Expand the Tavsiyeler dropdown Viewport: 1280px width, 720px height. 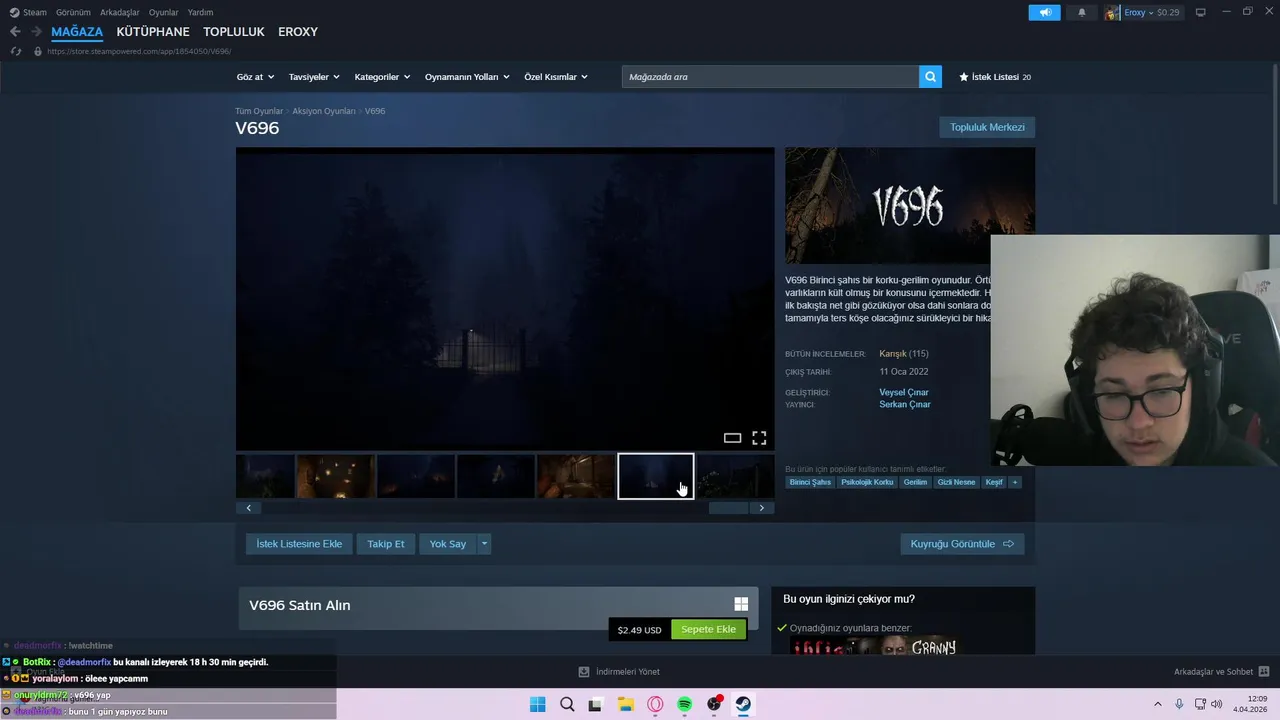pyautogui.click(x=314, y=77)
